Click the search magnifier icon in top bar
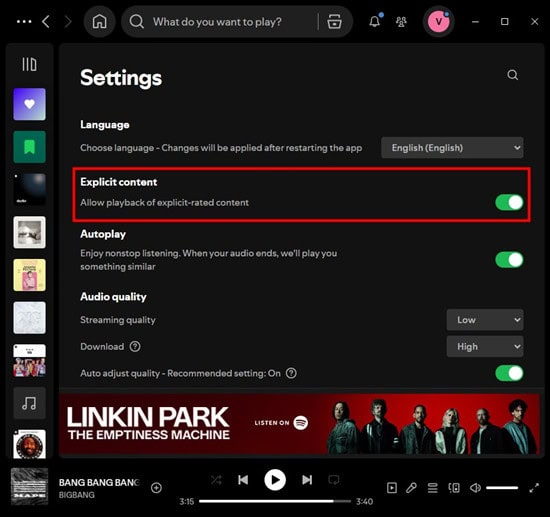Image resolution: width=550 pixels, height=517 pixels. click(136, 22)
